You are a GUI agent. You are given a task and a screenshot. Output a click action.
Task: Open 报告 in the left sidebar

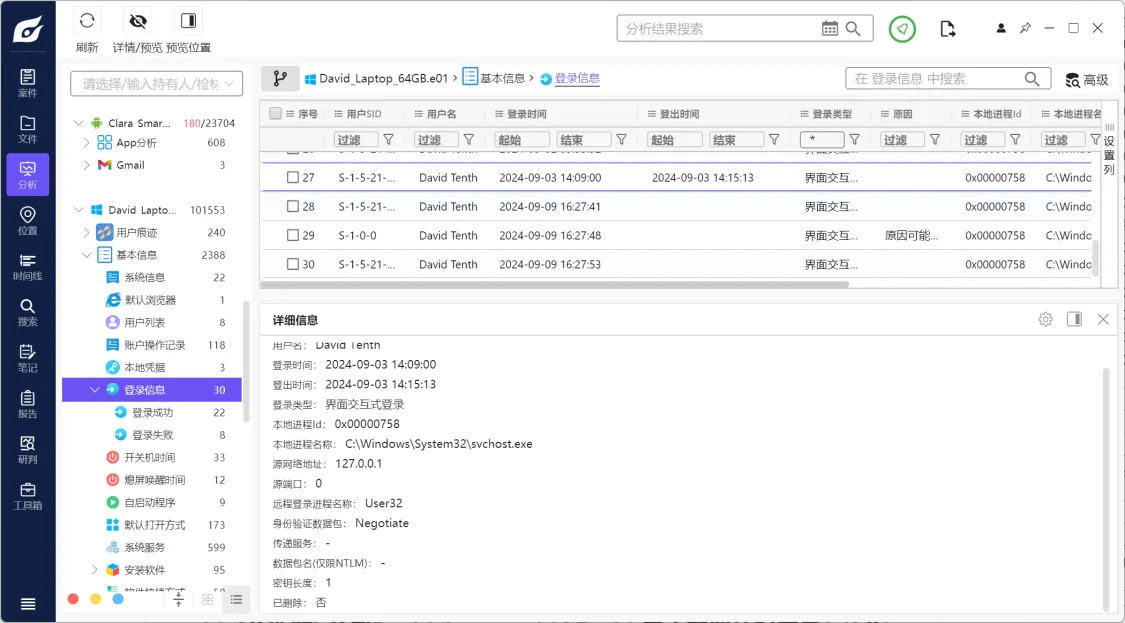click(27, 405)
